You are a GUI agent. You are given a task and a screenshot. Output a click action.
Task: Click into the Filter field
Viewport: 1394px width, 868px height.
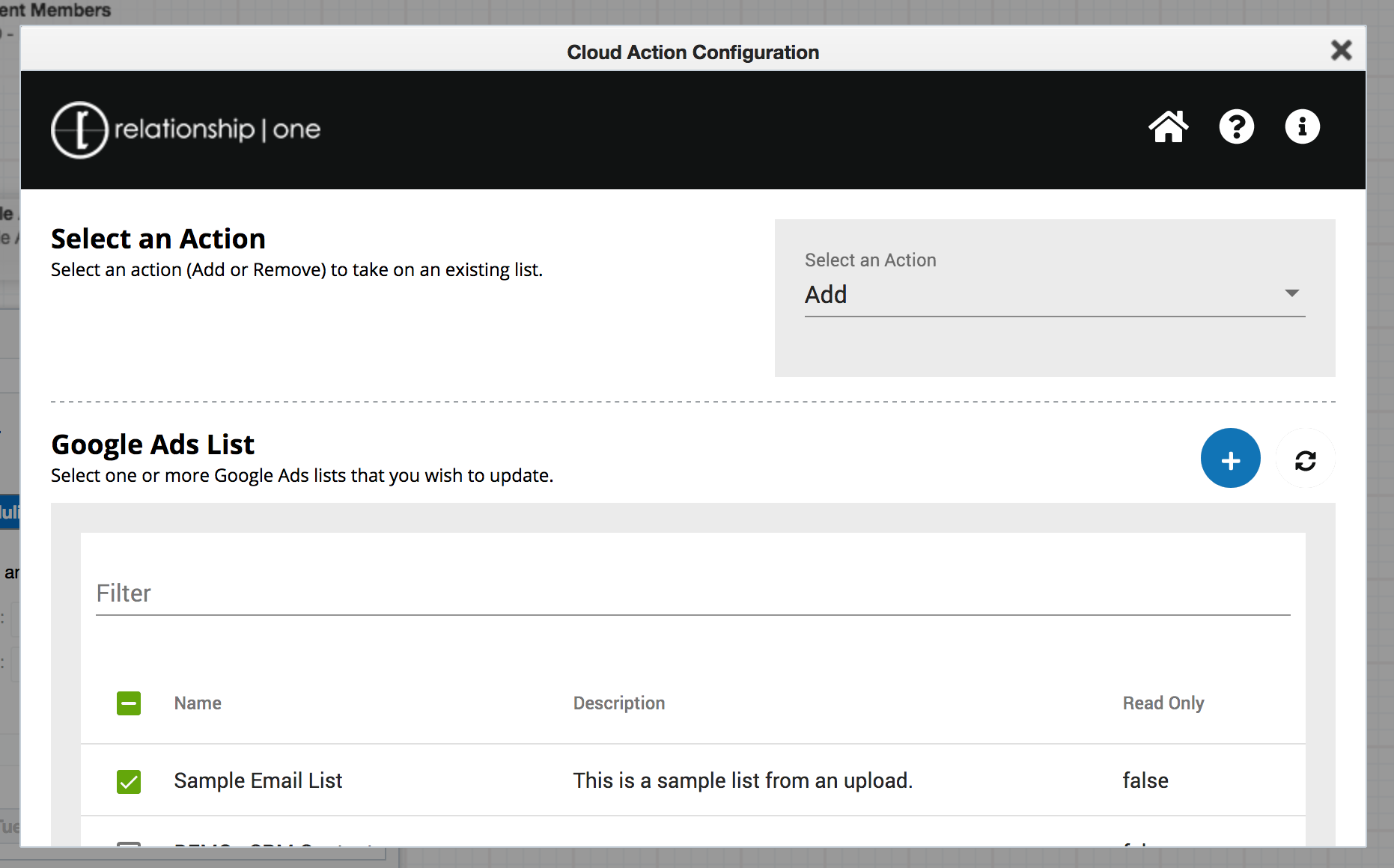[x=693, y=593]
